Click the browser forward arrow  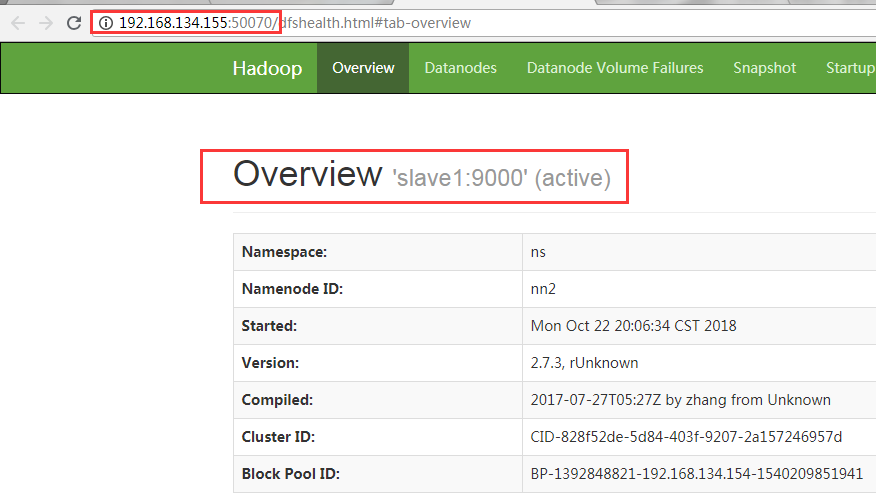click(x=46, y=23)
